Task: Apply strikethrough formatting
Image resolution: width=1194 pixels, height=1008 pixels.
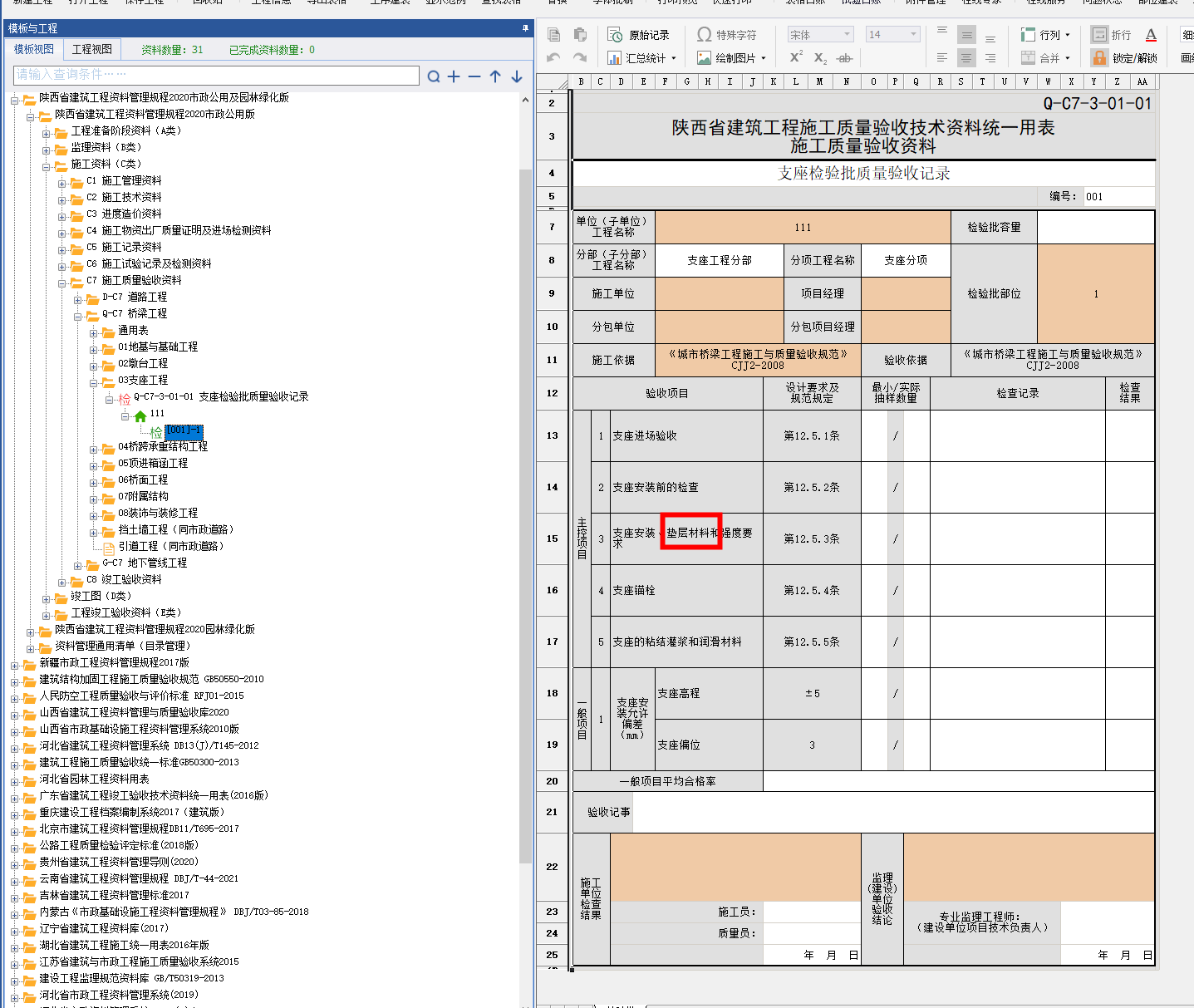Action: coord(845,57)
